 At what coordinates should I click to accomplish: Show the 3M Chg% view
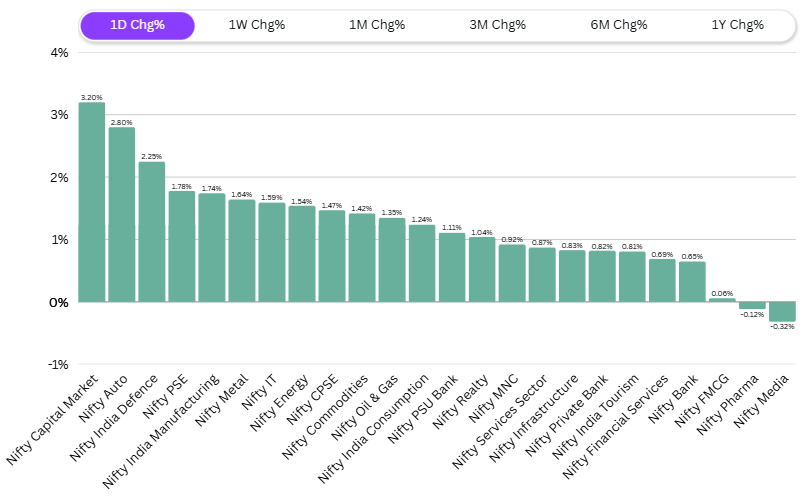pyautogui.click(x=497, y=25)
